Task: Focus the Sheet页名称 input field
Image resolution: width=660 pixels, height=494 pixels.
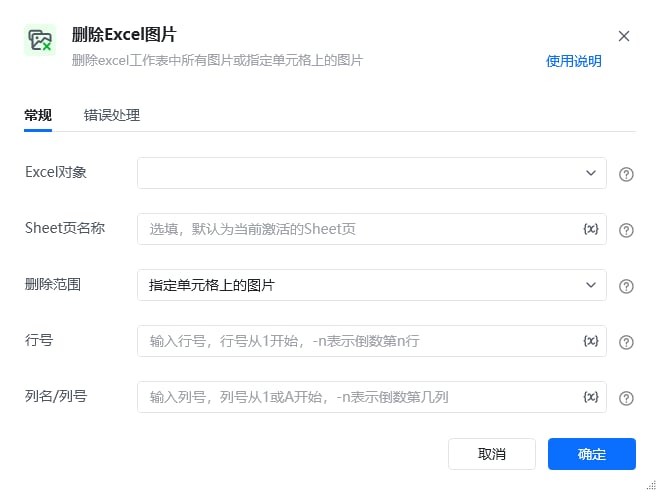Action: (x=372, y=229)
